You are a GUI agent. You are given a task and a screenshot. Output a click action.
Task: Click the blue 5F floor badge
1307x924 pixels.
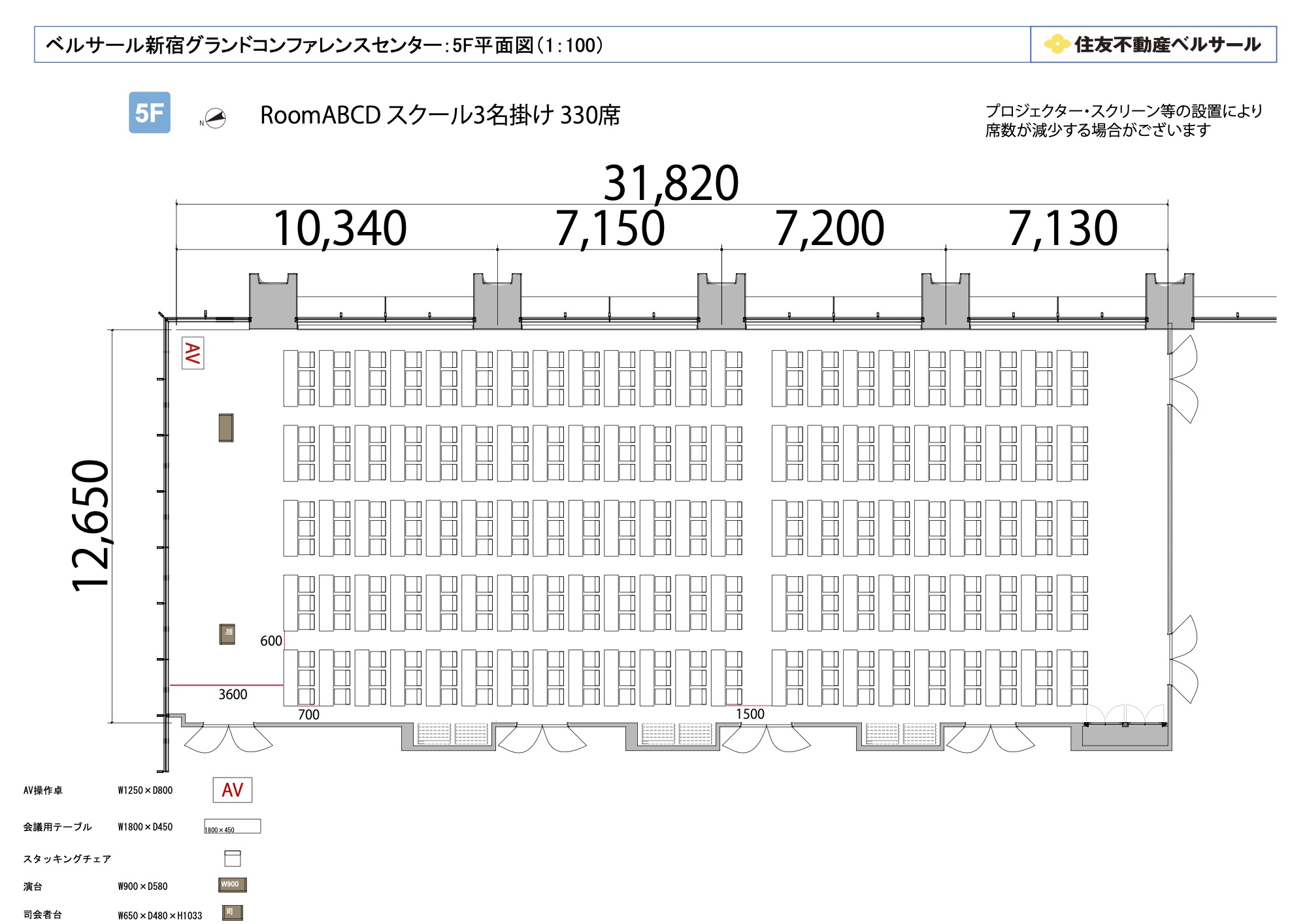(150, 112)
